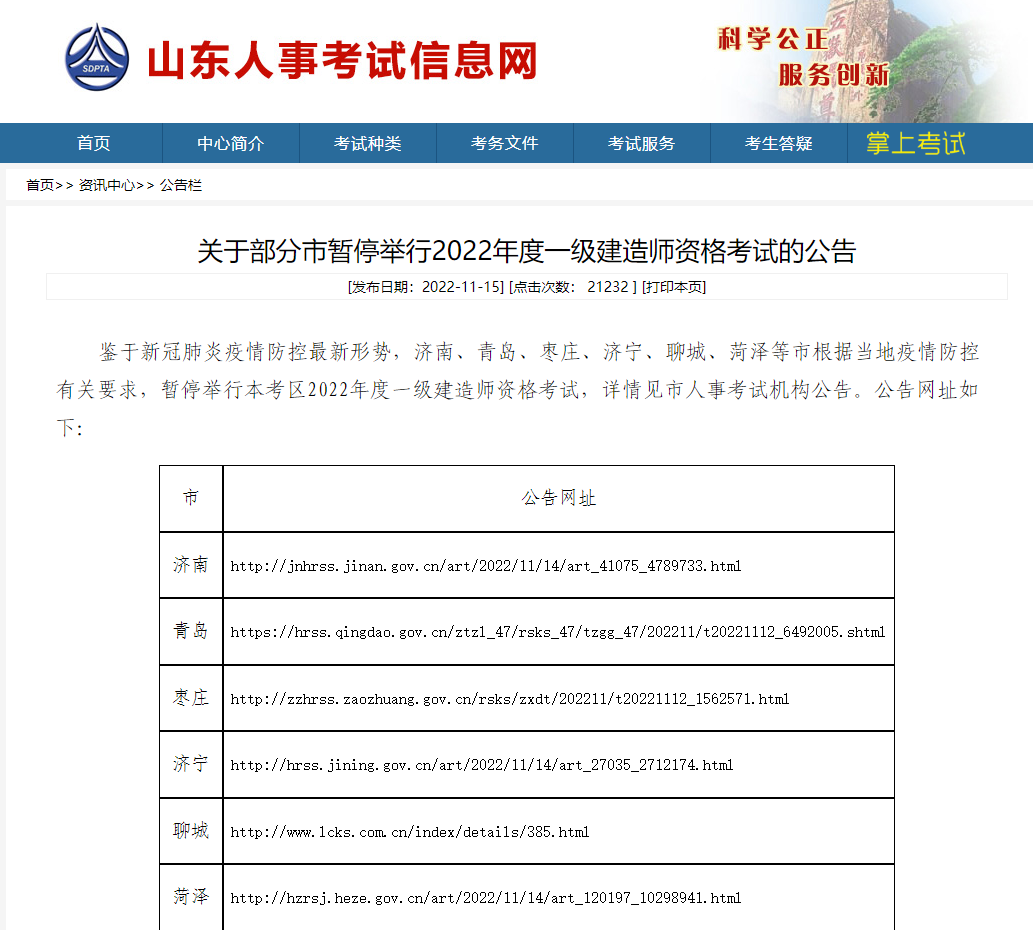The width and height of the screenshot is (1033, 930).
Task: Click the 掌上考试 banner button
Action: click(915, 144)
